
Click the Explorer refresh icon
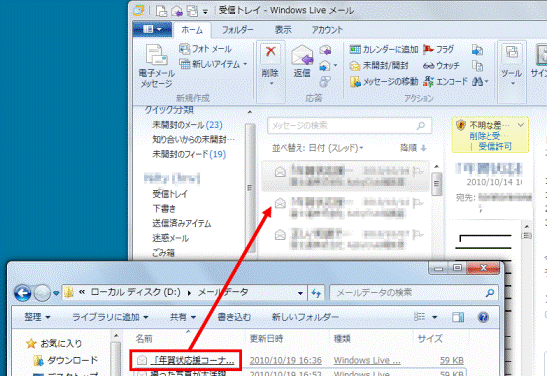coord(316,293)
